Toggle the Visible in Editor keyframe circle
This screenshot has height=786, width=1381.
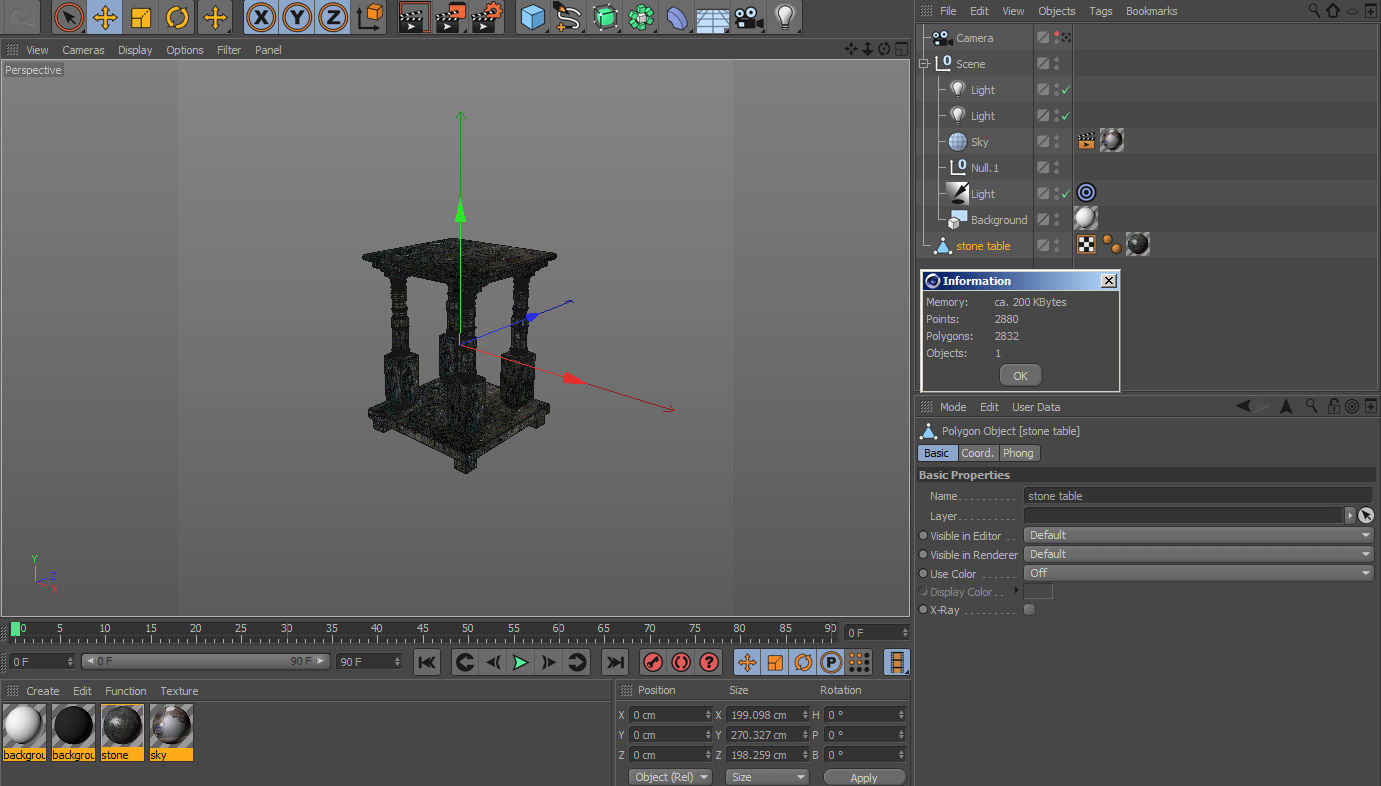[923, 536]
